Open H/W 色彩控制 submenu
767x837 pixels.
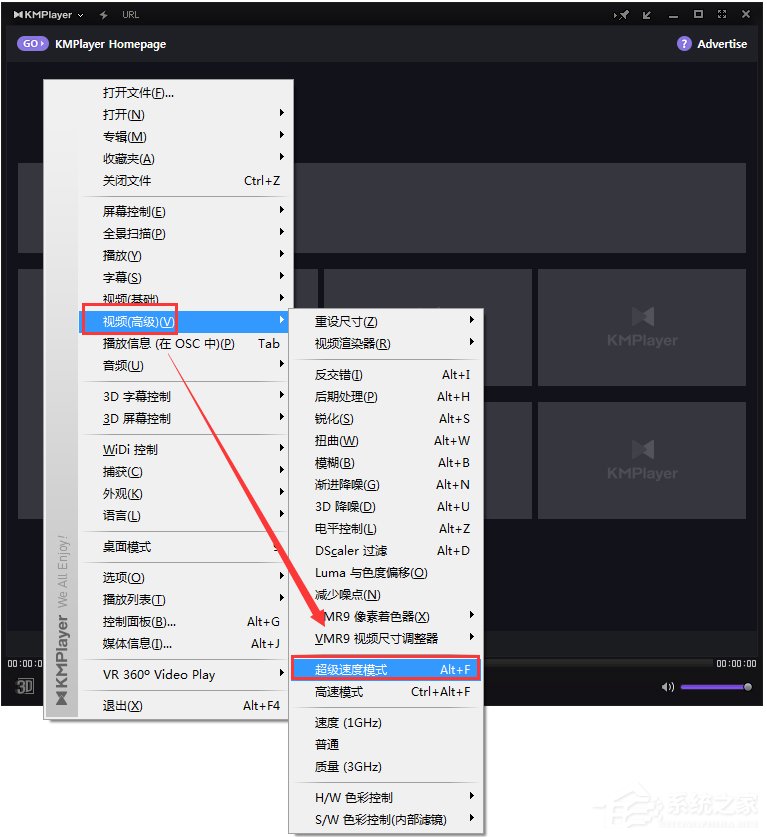pos(386,797)
